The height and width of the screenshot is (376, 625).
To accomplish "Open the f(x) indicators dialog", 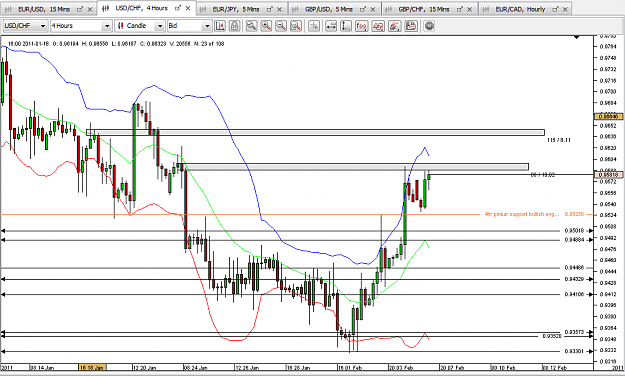I will (362, 26).
